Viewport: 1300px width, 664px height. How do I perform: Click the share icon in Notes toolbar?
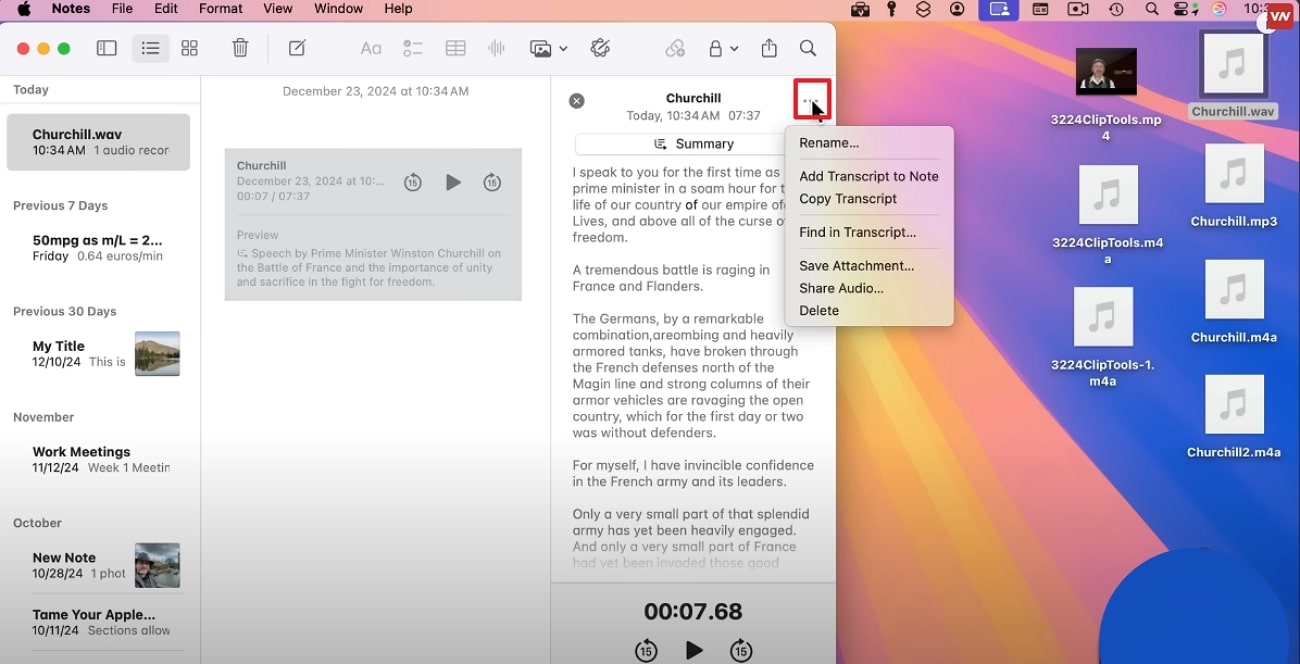[769, 48]
